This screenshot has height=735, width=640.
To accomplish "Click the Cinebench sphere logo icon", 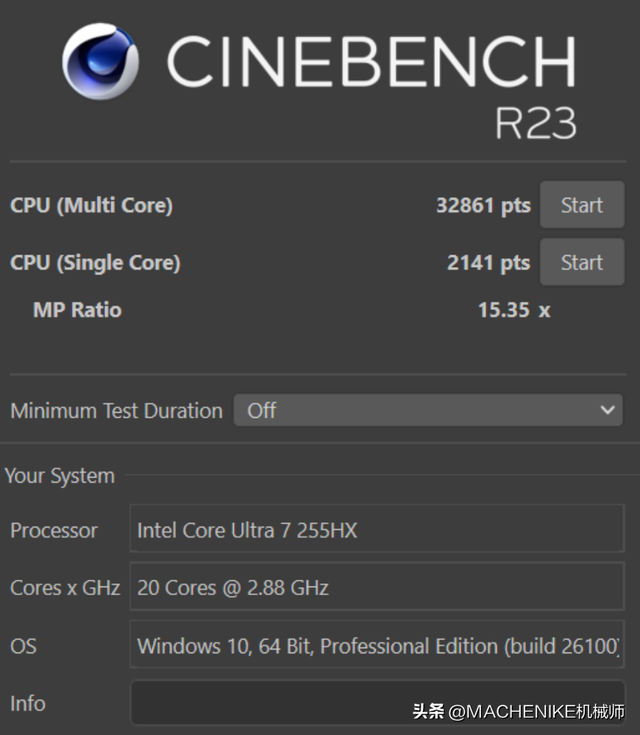I will point(100,61).
